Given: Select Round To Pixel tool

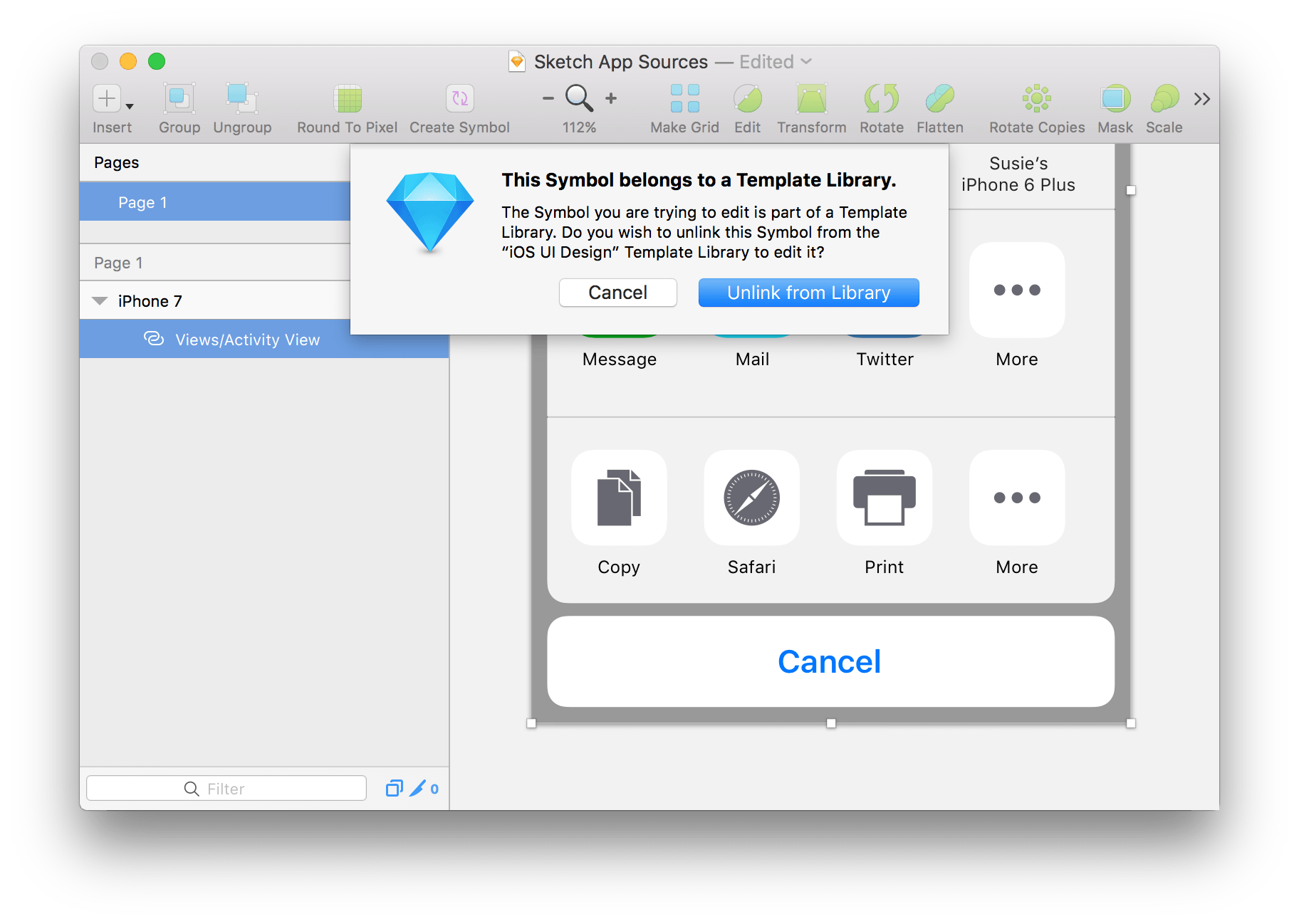Looking at the screenshot, I should 348,98.
